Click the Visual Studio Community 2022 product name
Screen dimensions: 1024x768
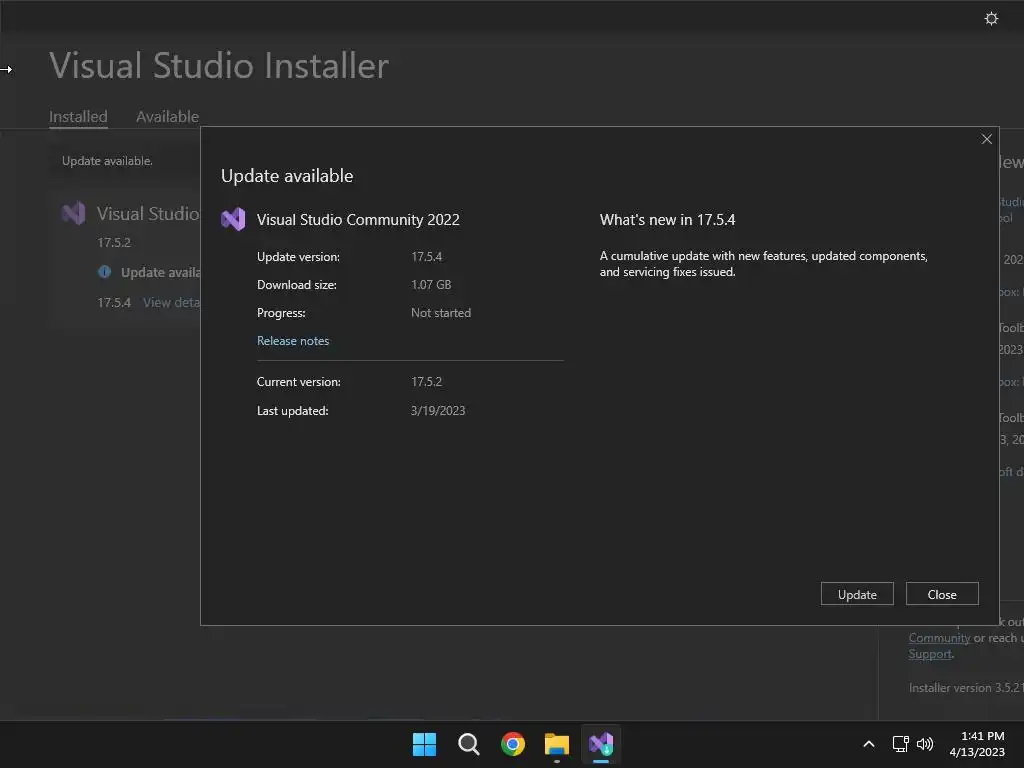coord(358,220)
